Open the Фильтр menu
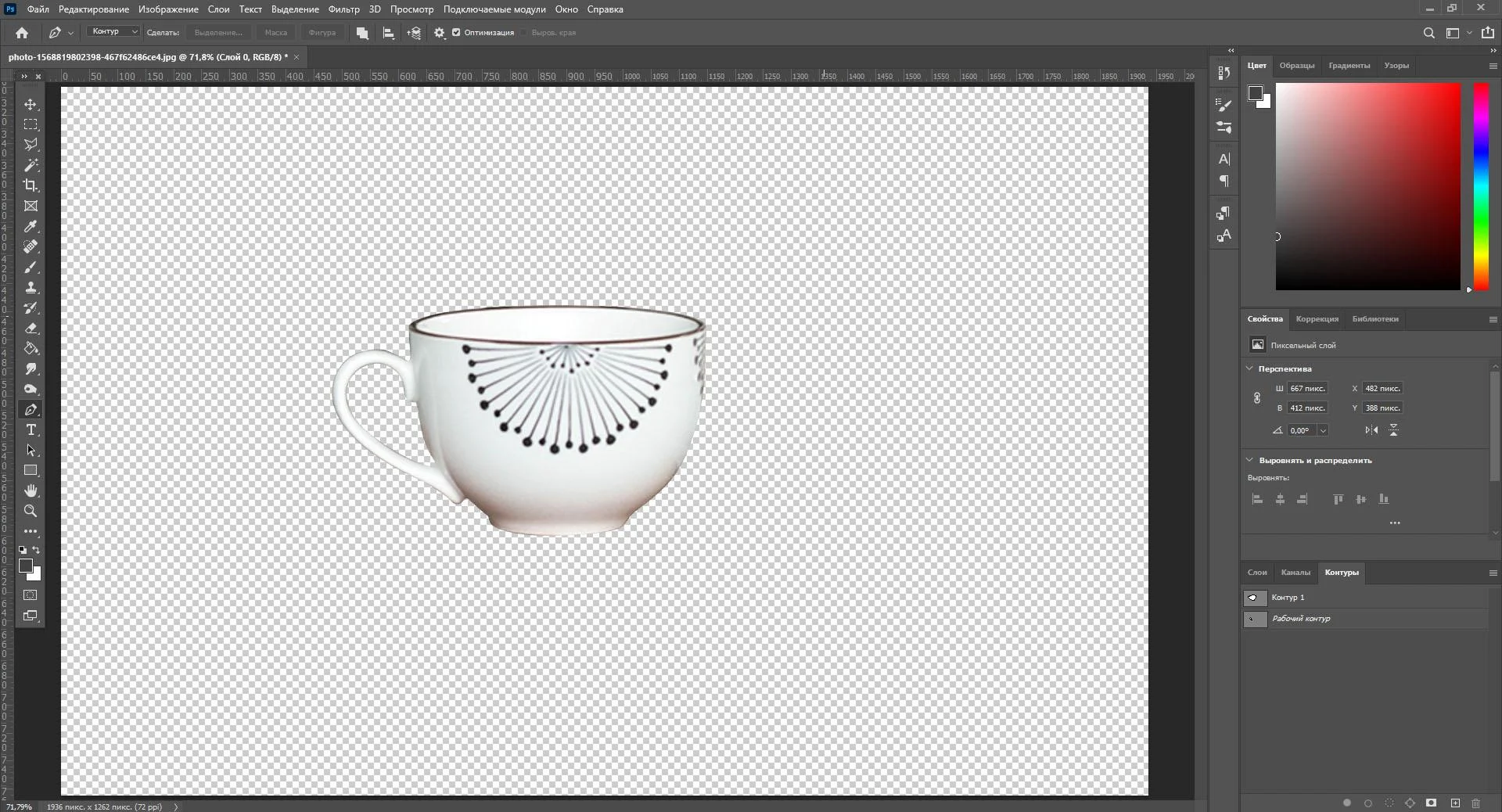Screen dimensions: 1502x812 tap(343, 9)
